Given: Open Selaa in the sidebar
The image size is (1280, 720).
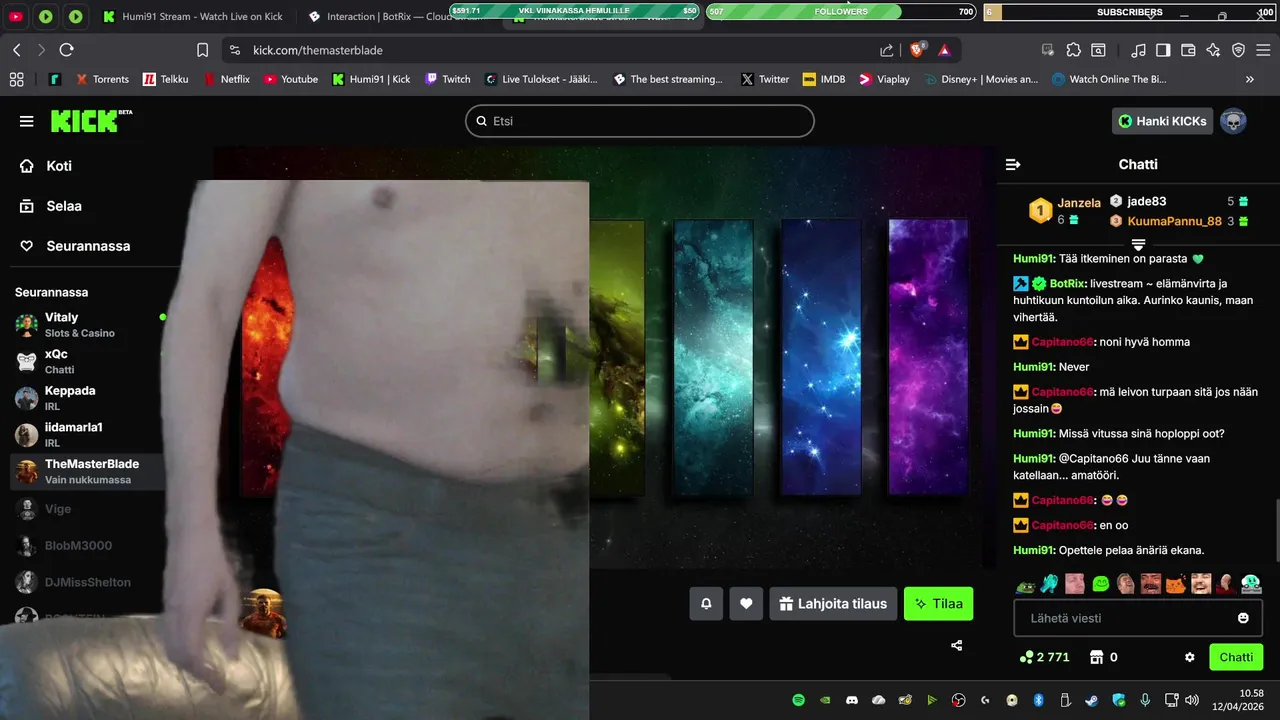Looking at the screenshot, I should [x=51, y=206].
